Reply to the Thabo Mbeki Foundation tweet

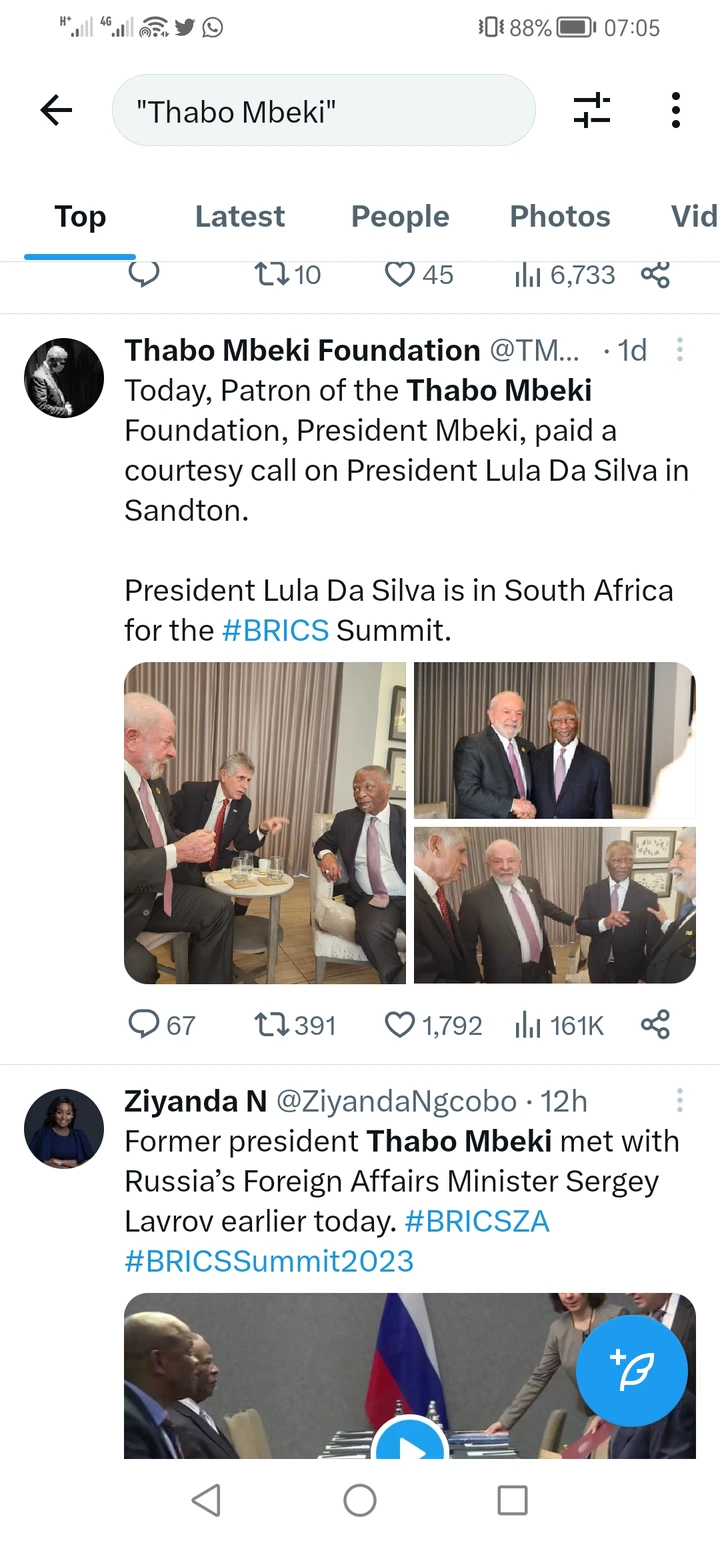pyautogui.click(x=145, y=1024)
